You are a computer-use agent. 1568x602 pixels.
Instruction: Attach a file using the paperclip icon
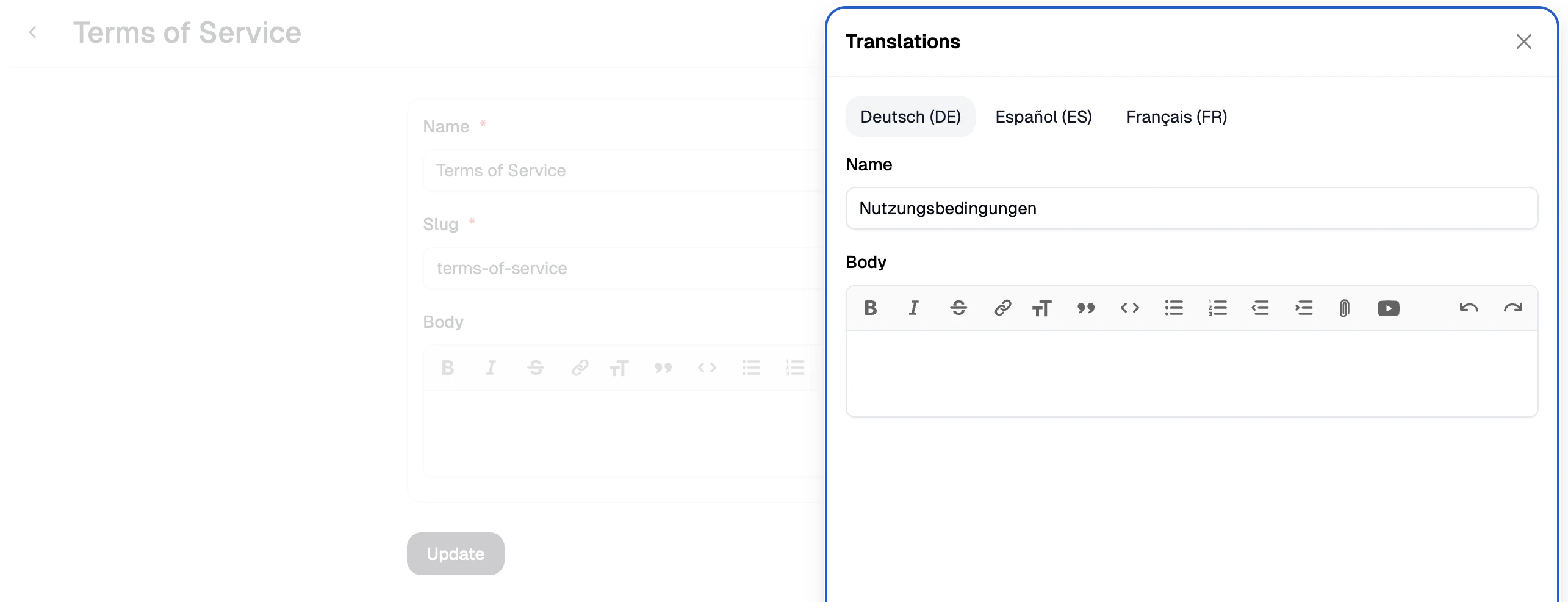pos(1344,308)
